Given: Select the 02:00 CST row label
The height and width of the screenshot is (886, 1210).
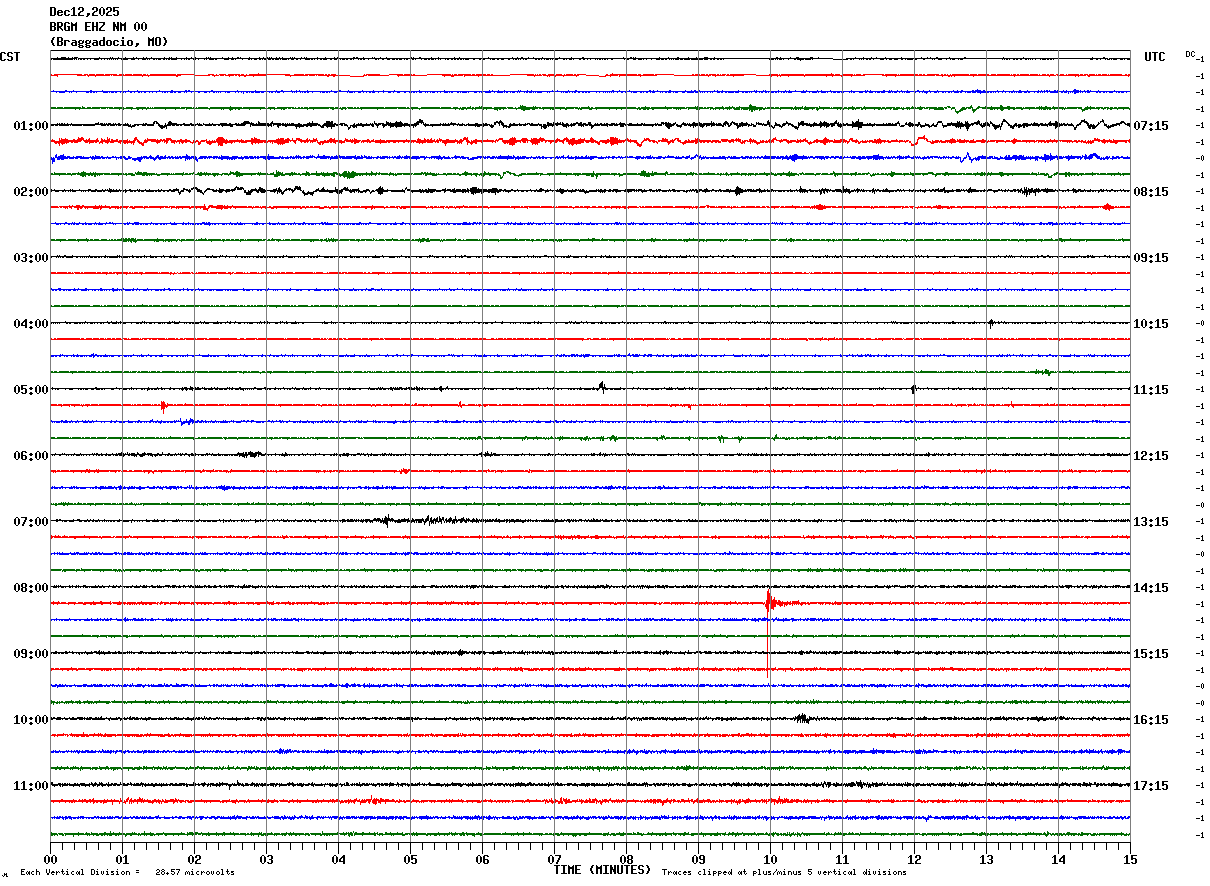Looking at the screenshot, I should tap(31, 192).
